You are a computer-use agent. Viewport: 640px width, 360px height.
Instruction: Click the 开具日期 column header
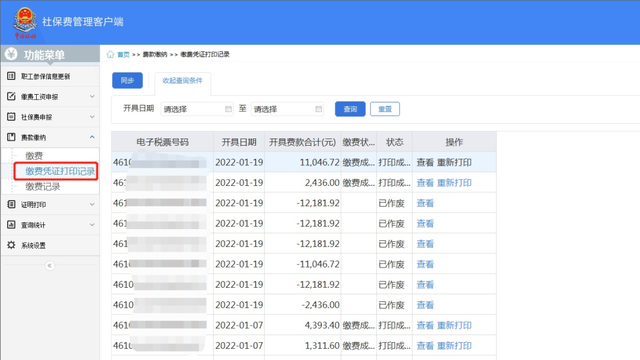(x=239, y=142)
